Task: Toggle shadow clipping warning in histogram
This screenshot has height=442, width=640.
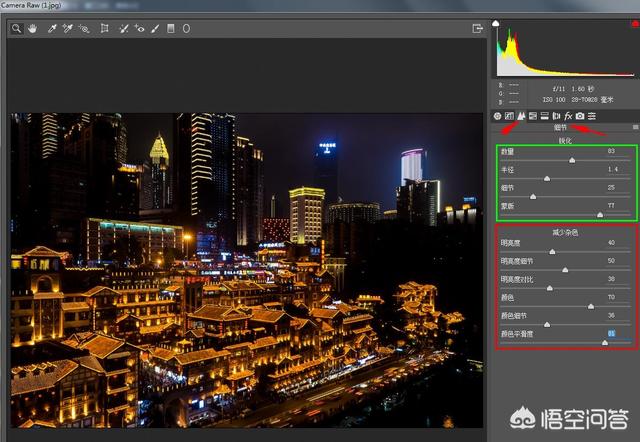Action: (496, 23)
